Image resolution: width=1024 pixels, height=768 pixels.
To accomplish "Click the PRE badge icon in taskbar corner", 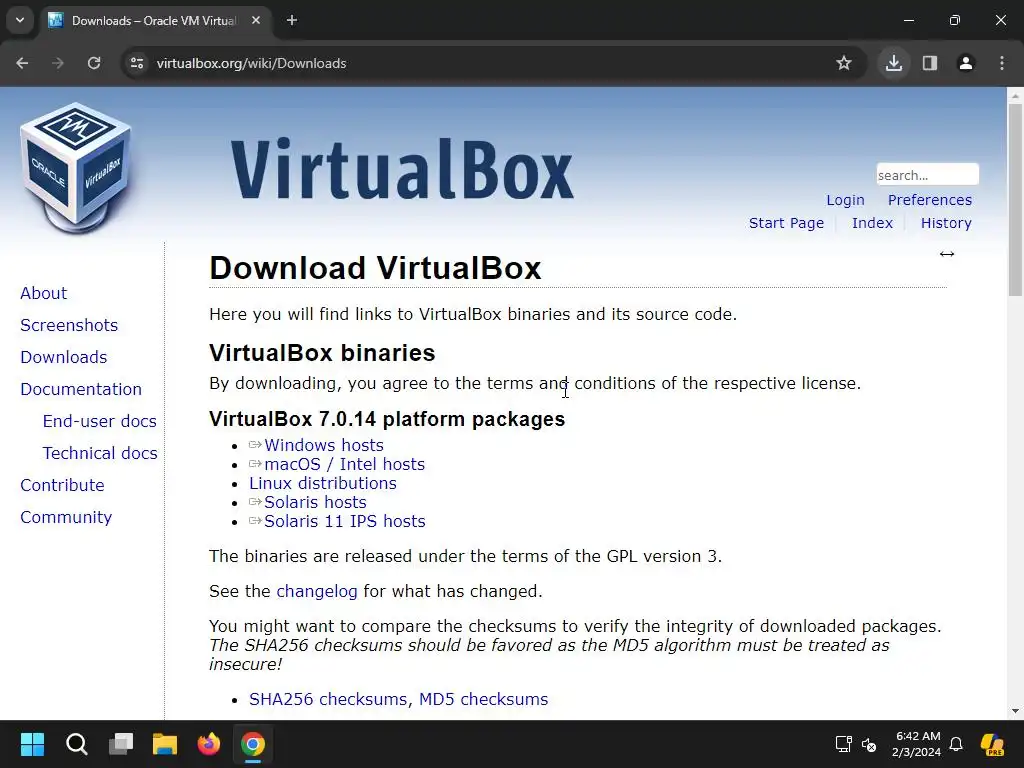I will click(x=993, y=744).
